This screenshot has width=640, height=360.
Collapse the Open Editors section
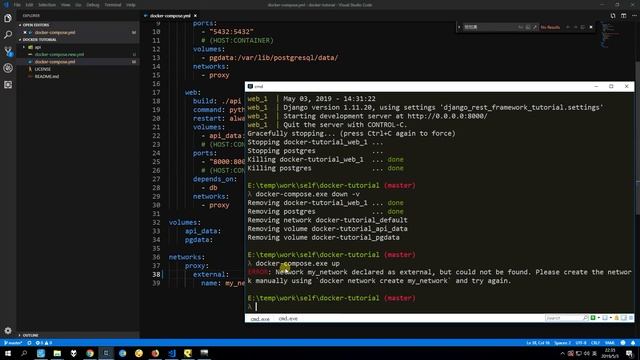(x=78, y=25)
